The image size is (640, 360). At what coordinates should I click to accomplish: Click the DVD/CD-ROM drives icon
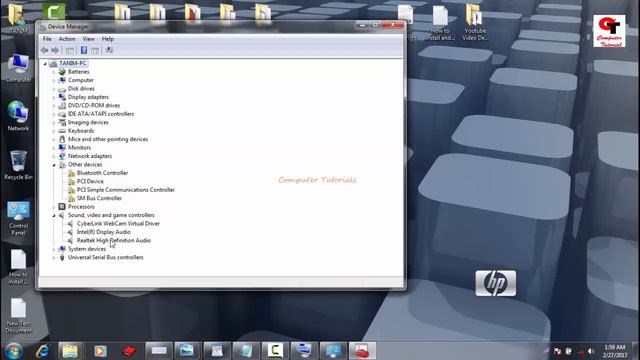pos(62,105)
